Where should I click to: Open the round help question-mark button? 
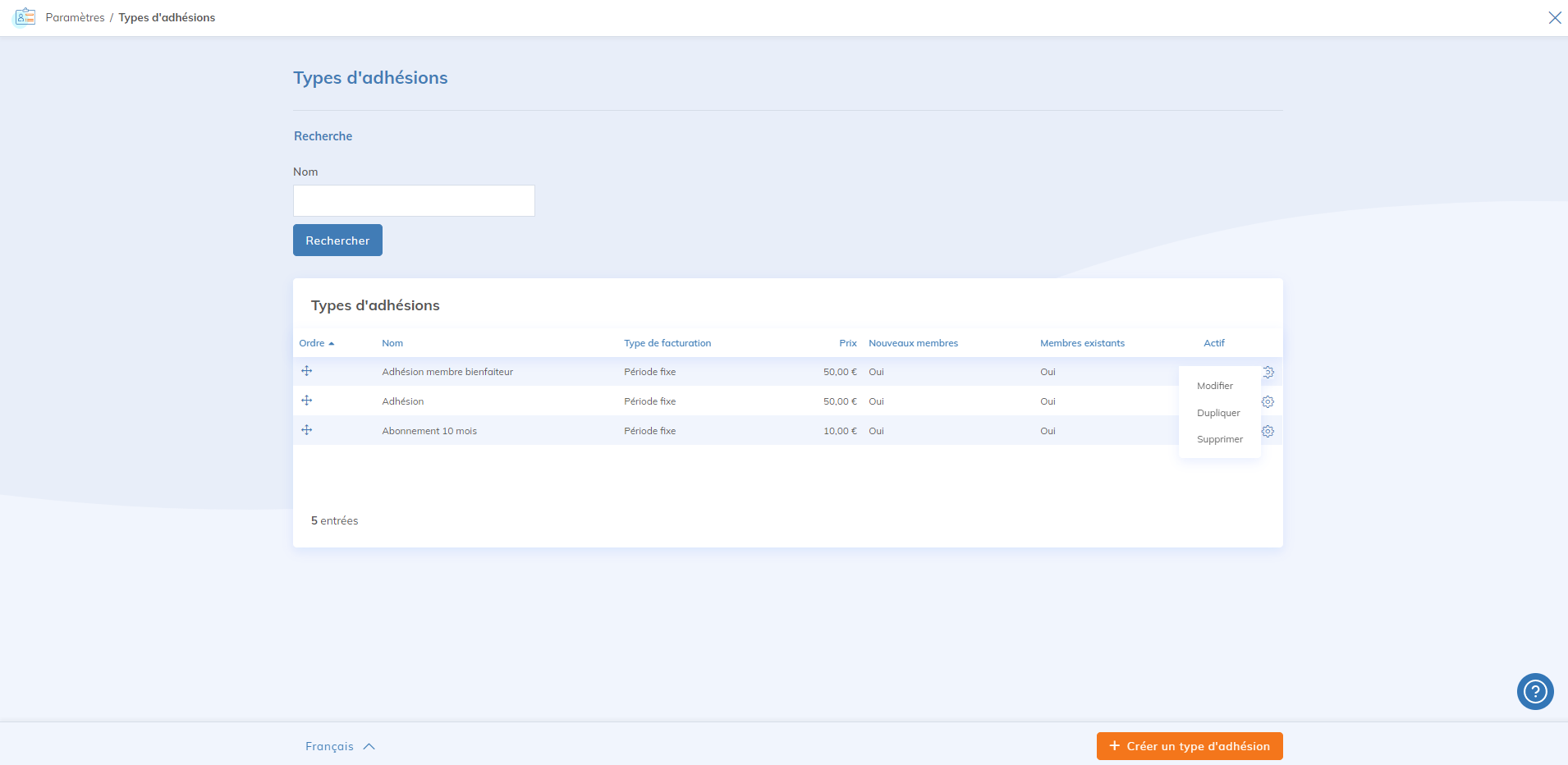[1534, 691]
